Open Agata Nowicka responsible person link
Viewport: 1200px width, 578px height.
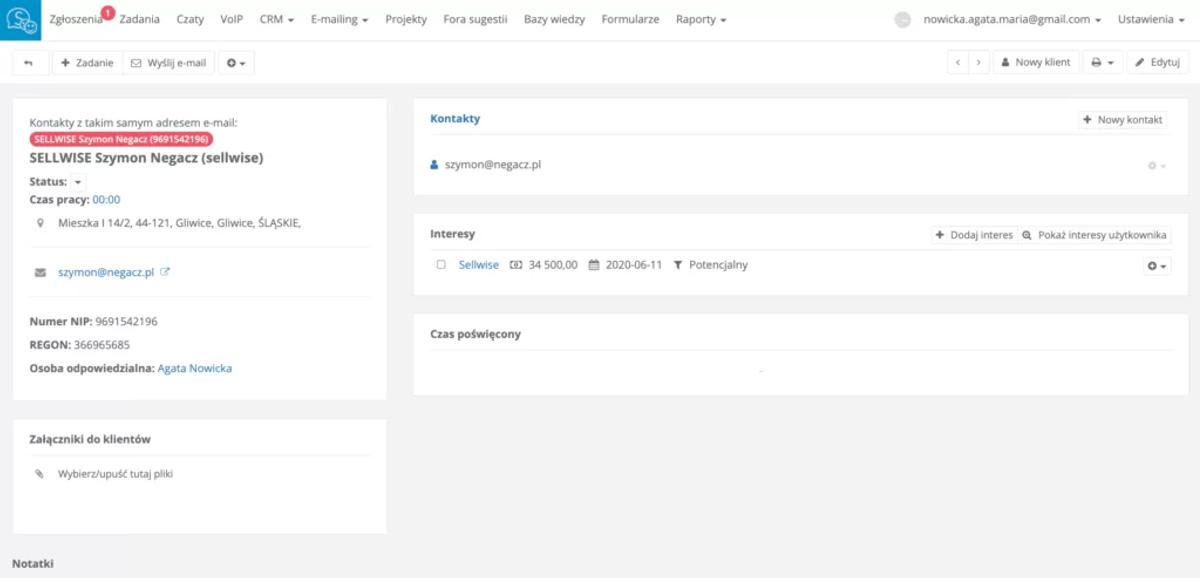[x=195, y=368]
